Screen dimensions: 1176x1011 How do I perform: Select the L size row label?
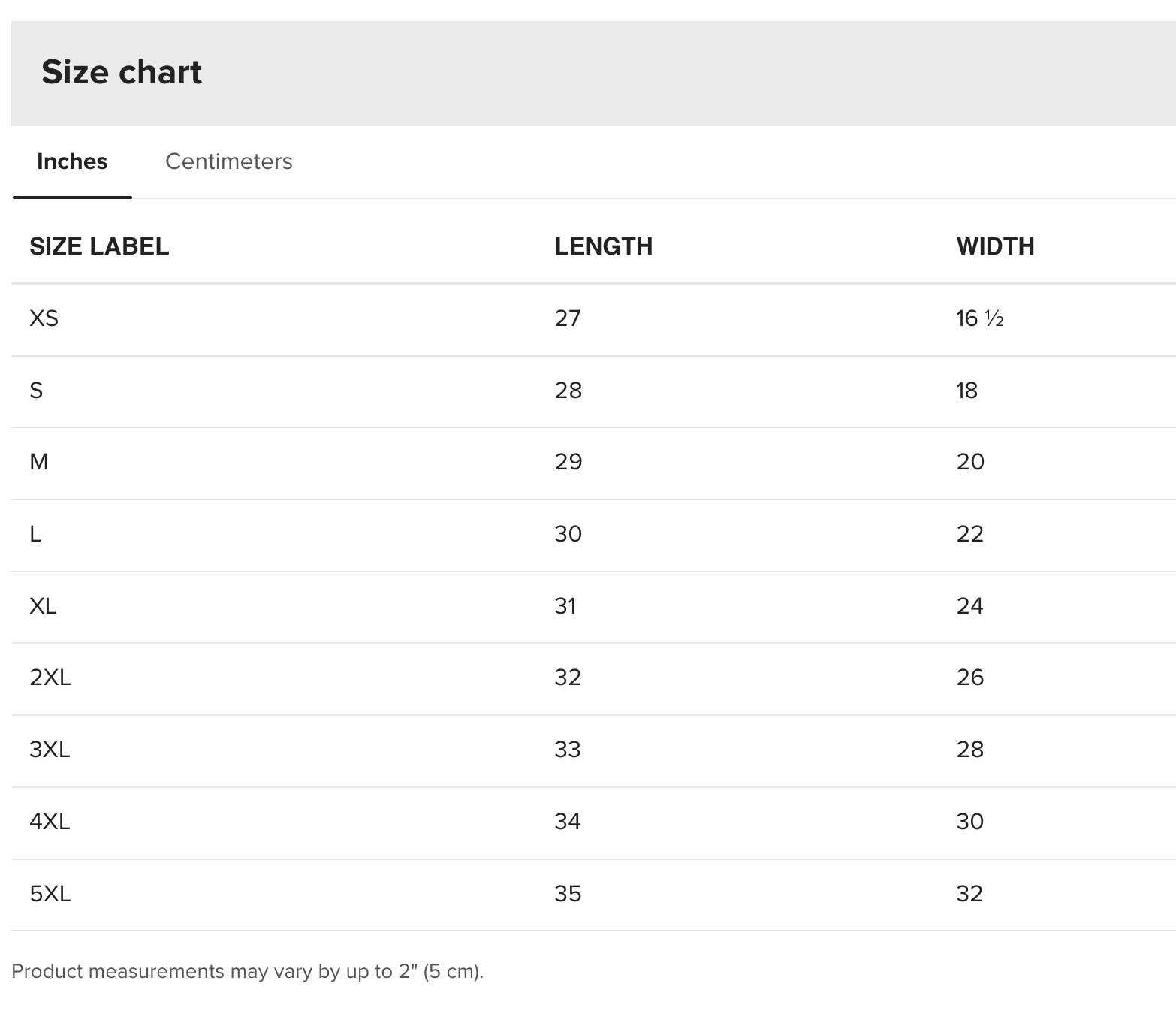point(35,534)
